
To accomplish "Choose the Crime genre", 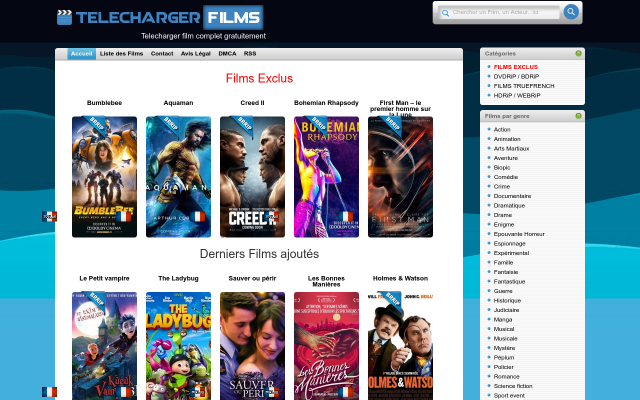I will point(502,187).
